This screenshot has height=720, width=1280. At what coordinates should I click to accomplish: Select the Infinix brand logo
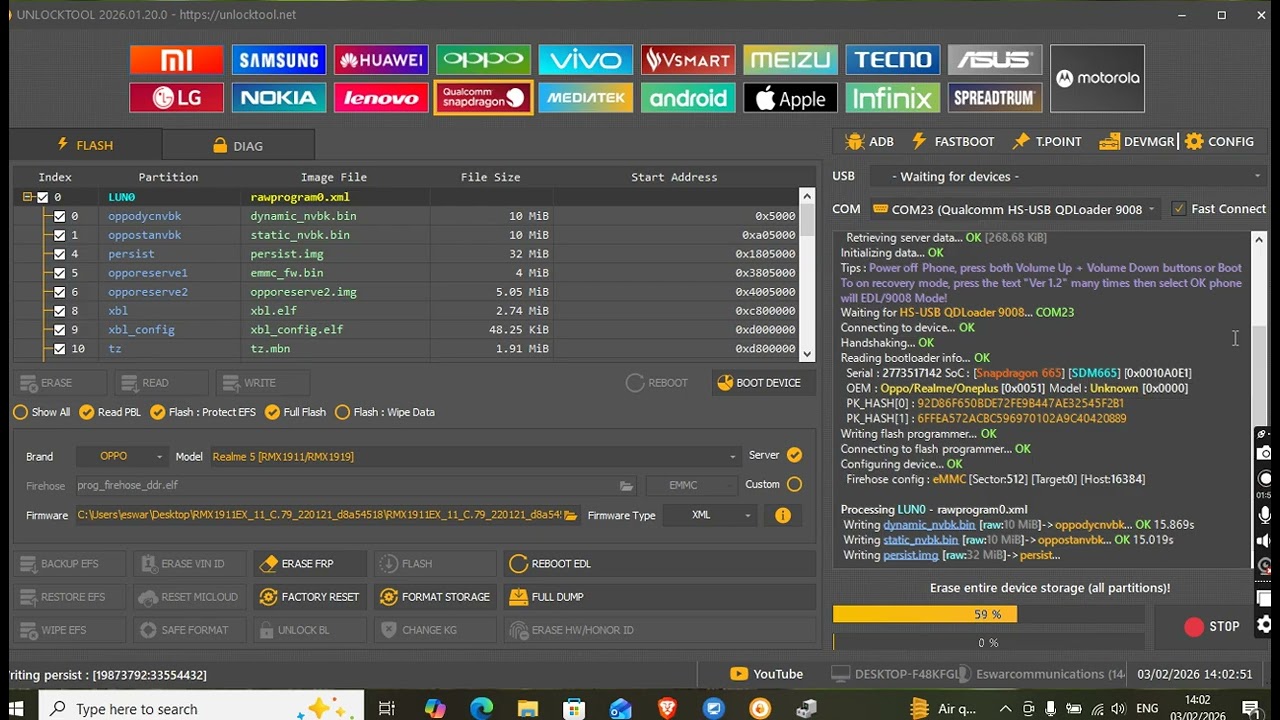892,98
